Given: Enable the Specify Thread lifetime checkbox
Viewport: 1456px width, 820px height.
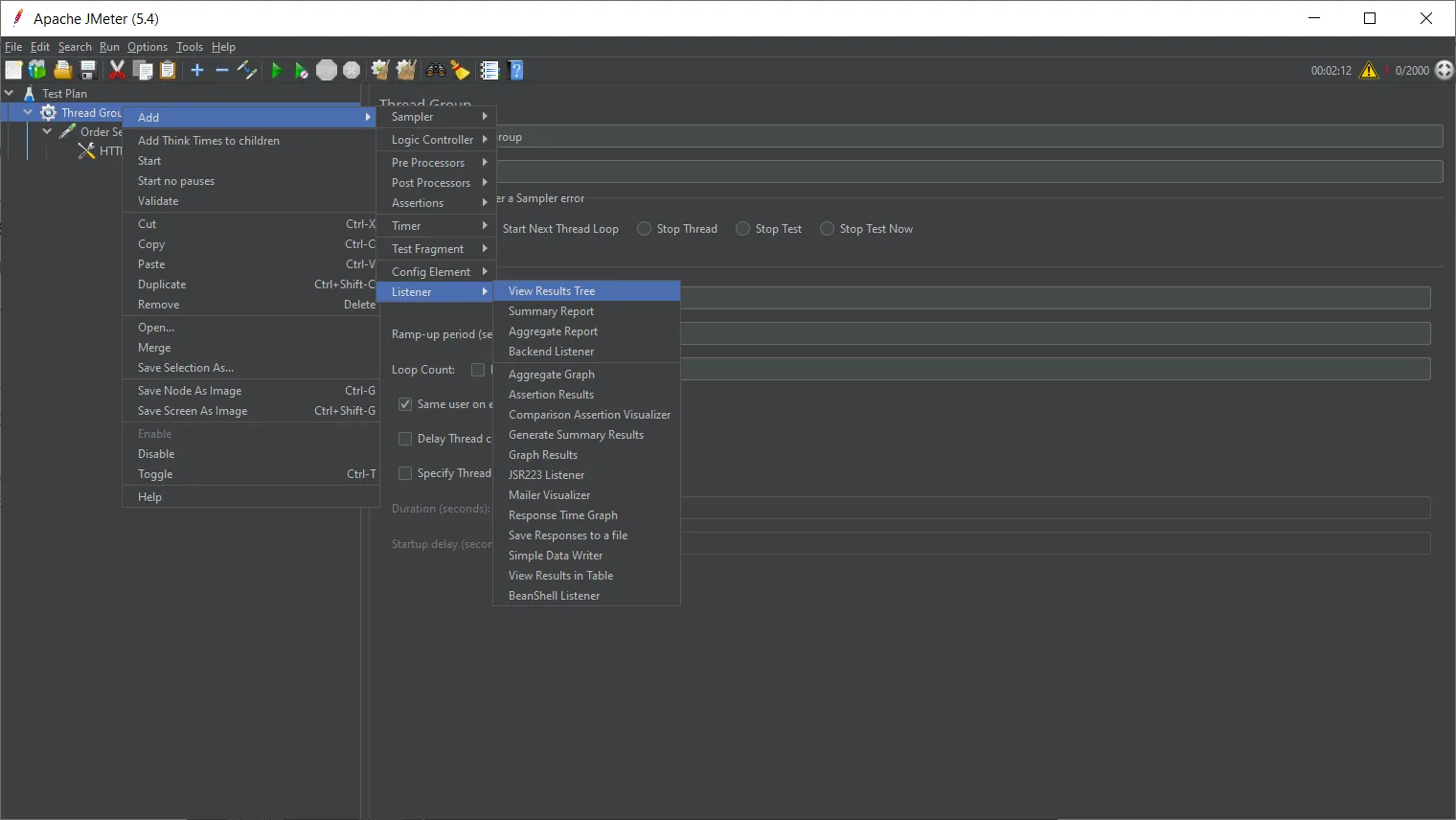Looking at the screenshot, I should 405,473.
